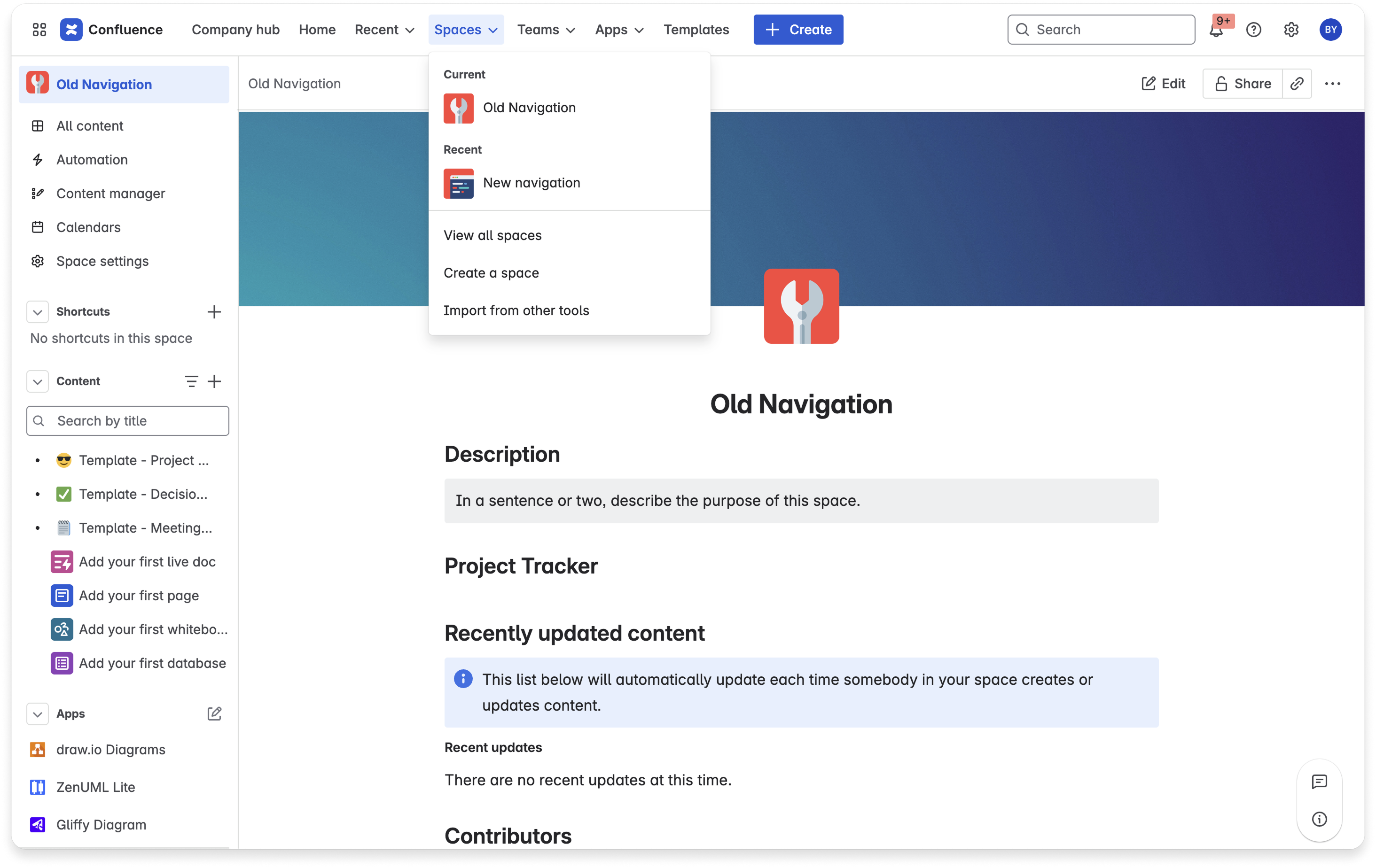Collapse the Content section

38,381
